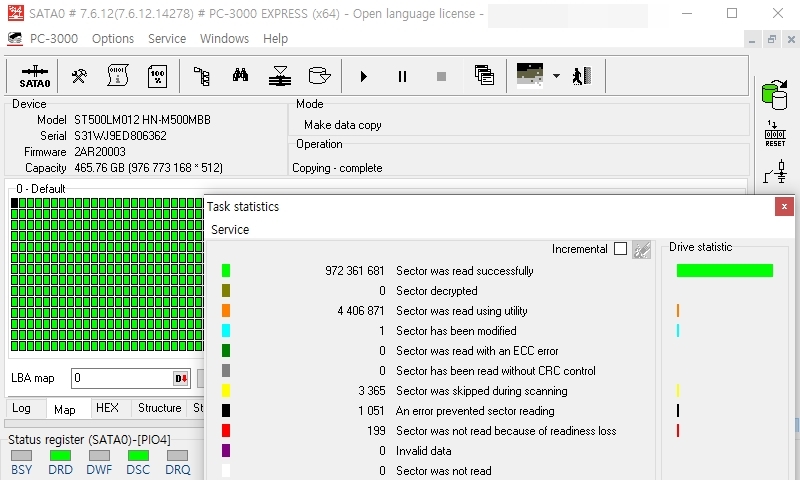Image resolution: width=800 pixels, height=480 pixels.
Task: Click the DWF status register indicator
Action: click(99, 456)
